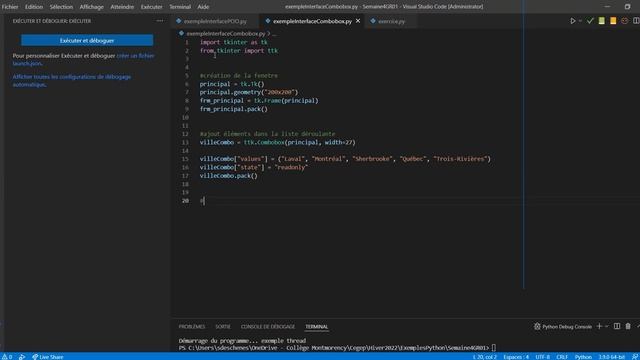Click the Exécuter et déboguer button
Screen dimensions: 640x360
87,40
